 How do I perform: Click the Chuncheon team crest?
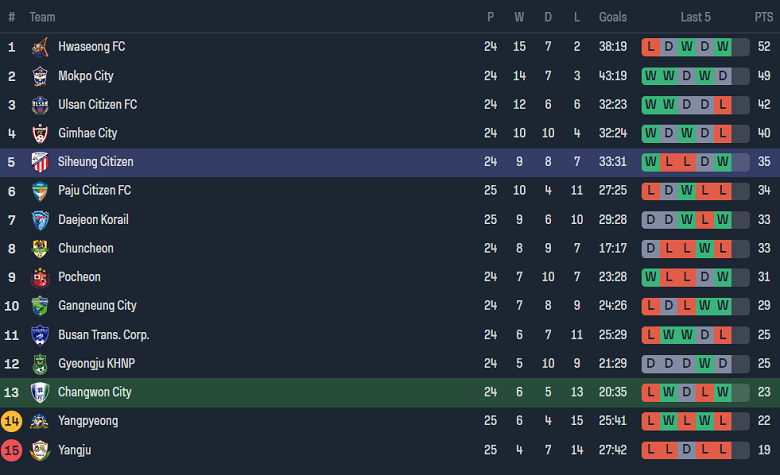coord(40,249)
